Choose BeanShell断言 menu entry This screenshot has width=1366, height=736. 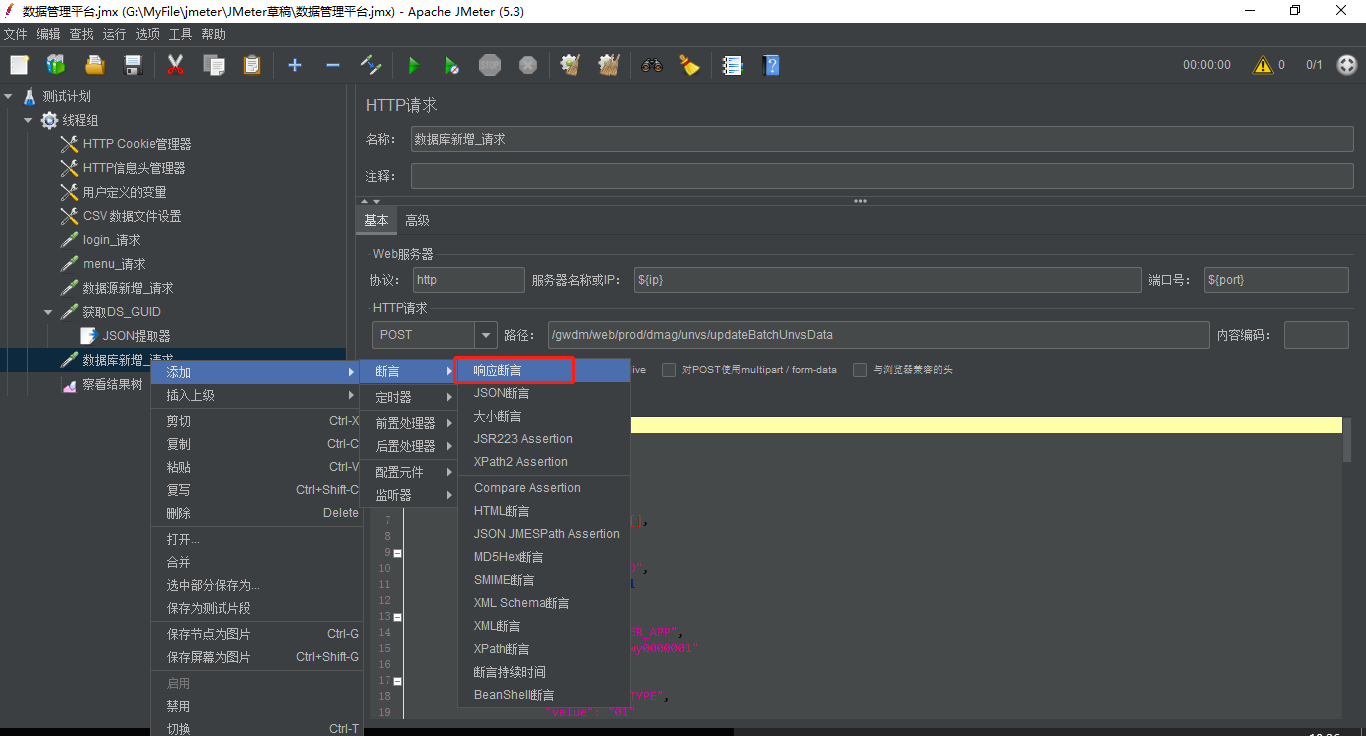click(544, 695)
